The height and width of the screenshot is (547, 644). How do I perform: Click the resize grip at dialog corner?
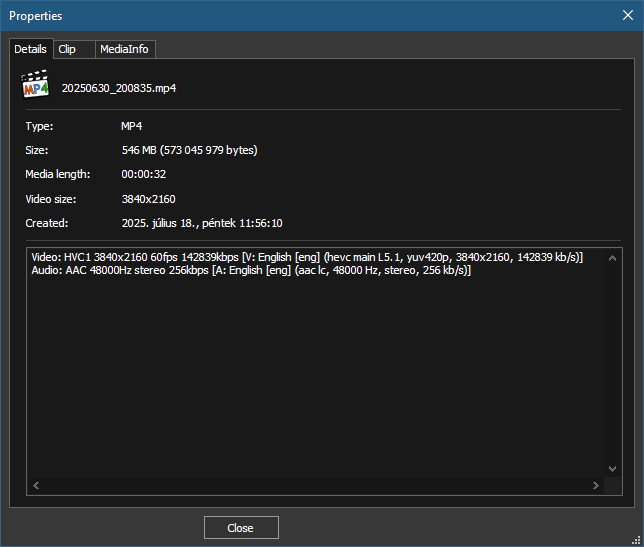[636, 540]
